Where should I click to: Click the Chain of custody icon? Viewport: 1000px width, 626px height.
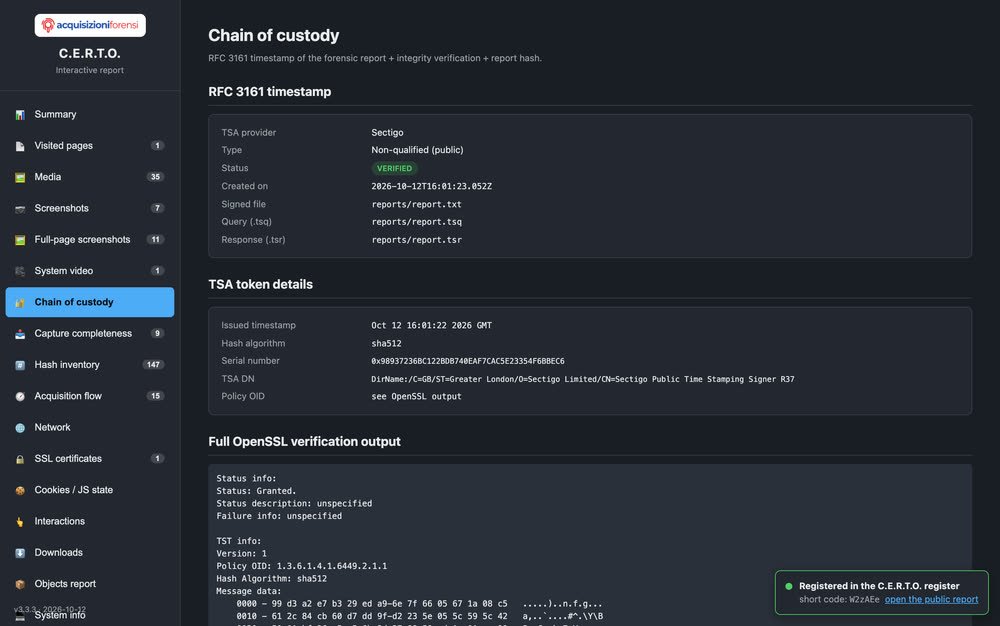(x=20, y=302)
